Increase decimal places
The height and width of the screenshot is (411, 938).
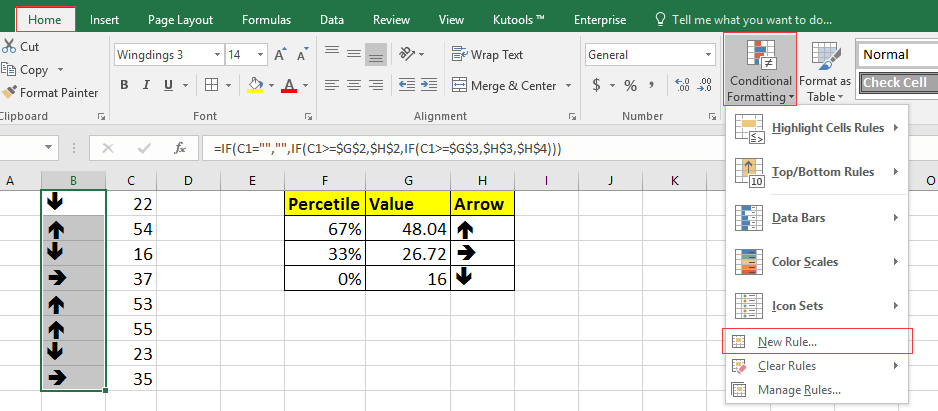click(681, 86)
